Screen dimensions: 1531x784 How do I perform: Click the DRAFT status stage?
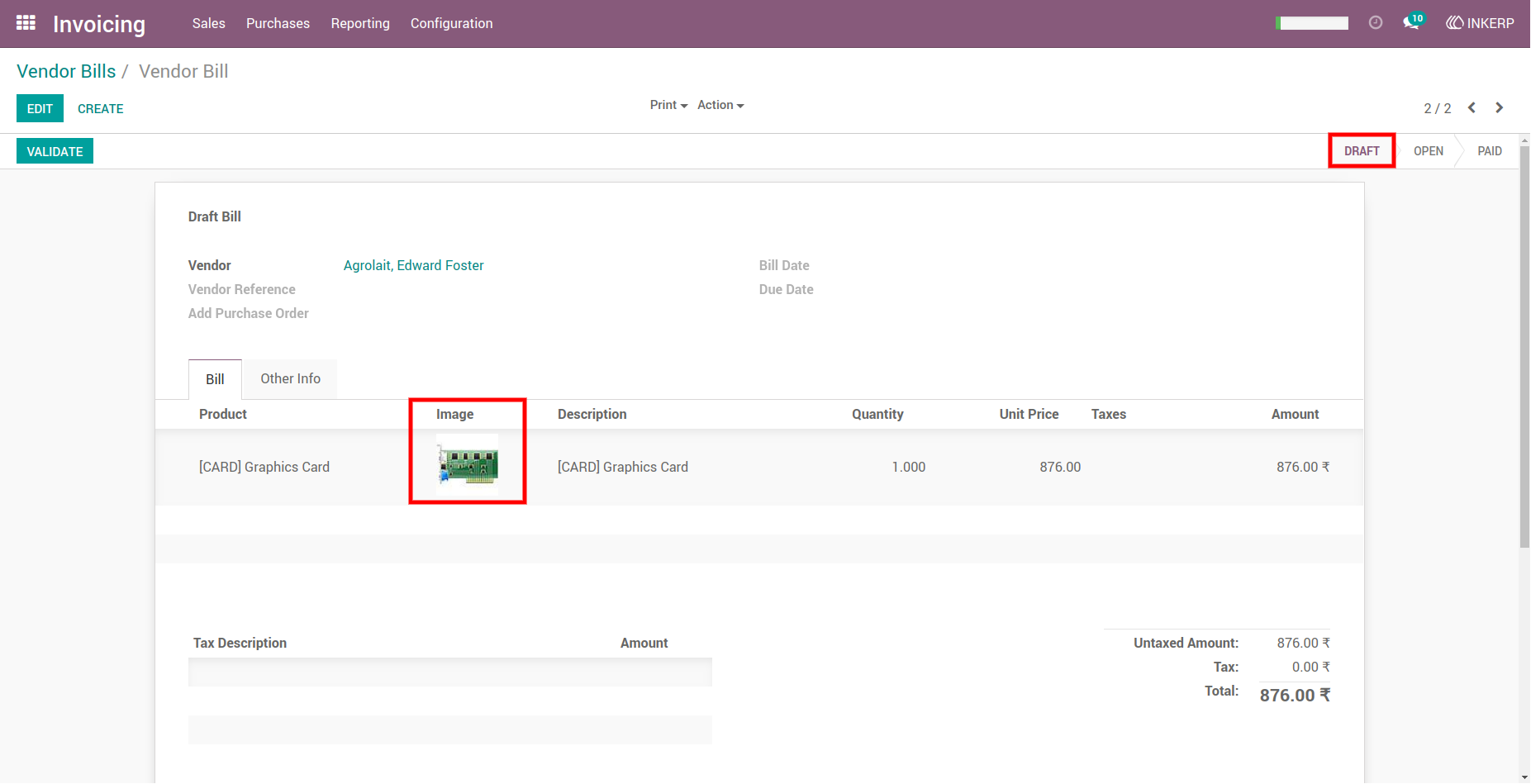[1362, 151]
